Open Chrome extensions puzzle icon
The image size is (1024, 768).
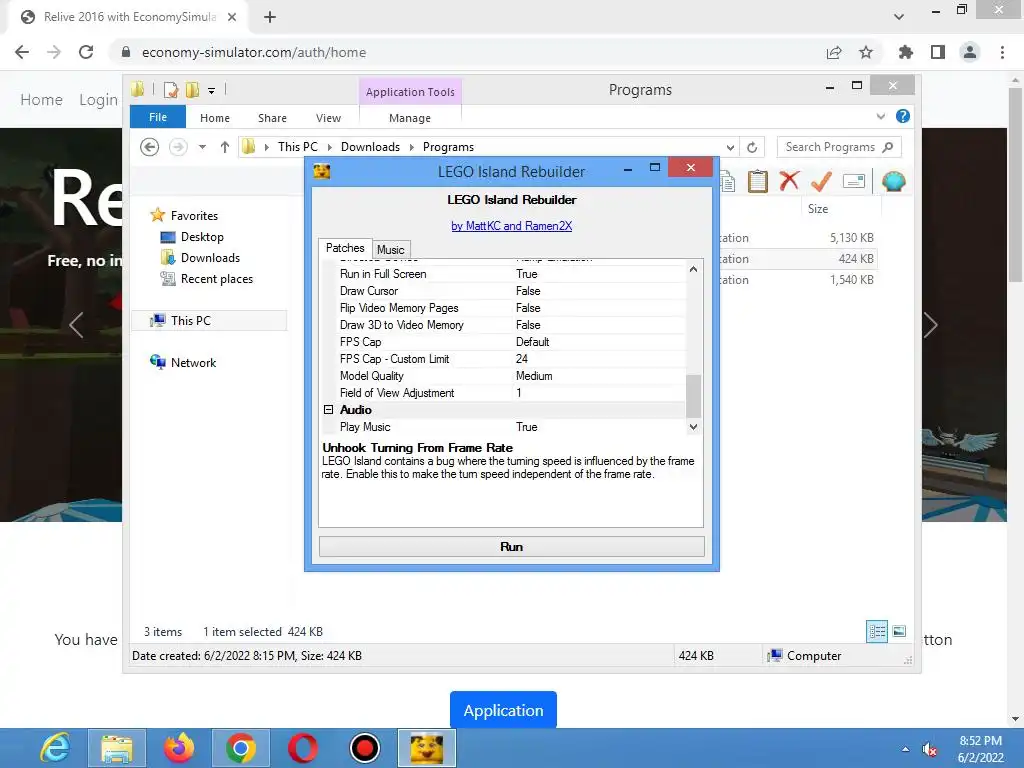[905, 52]
